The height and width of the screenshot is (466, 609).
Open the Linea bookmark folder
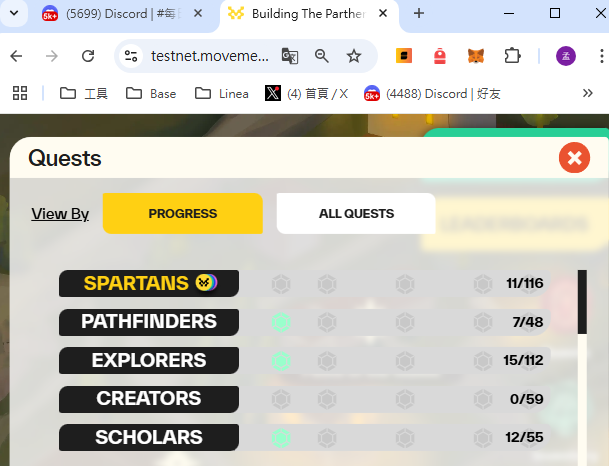(x=221, y=94)
